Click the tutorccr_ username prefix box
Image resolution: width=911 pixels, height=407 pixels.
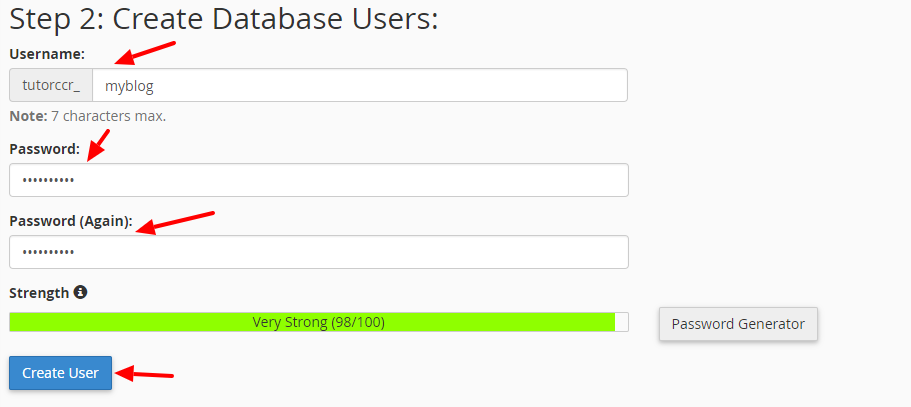[x=51, y=85]
